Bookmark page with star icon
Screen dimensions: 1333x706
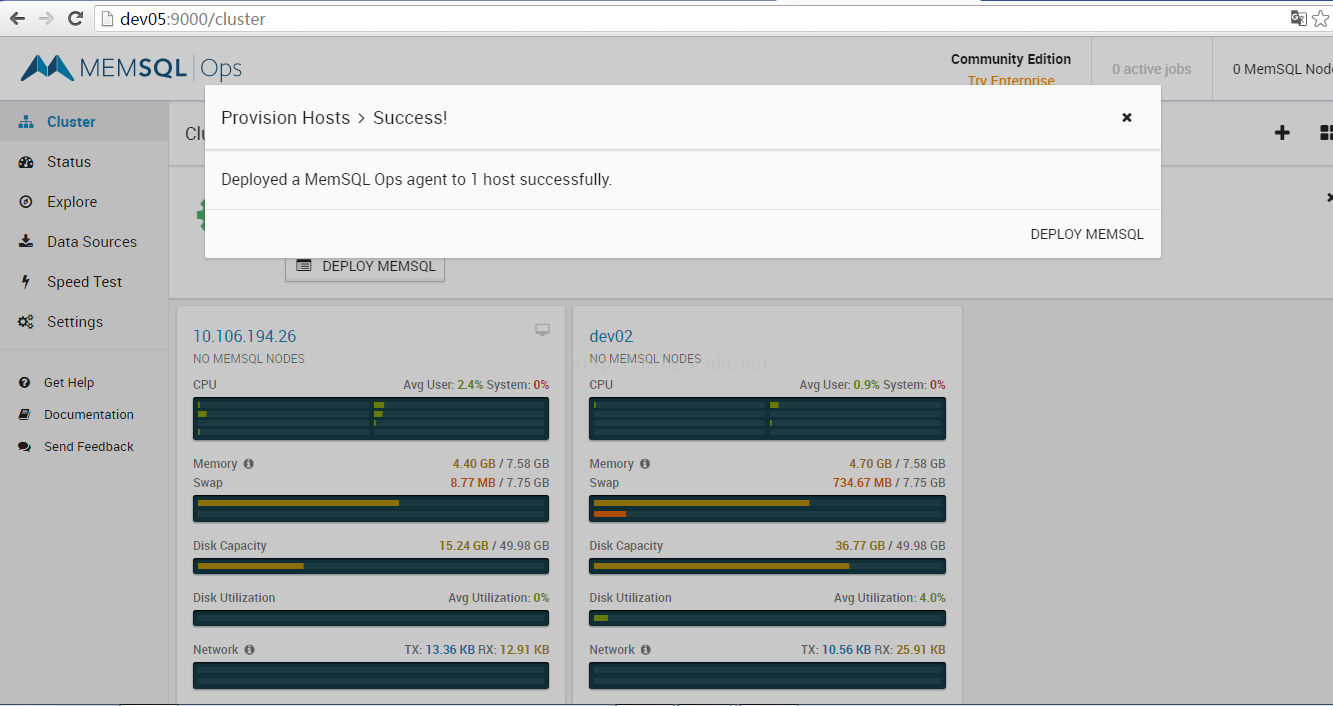pos(1321,18)
